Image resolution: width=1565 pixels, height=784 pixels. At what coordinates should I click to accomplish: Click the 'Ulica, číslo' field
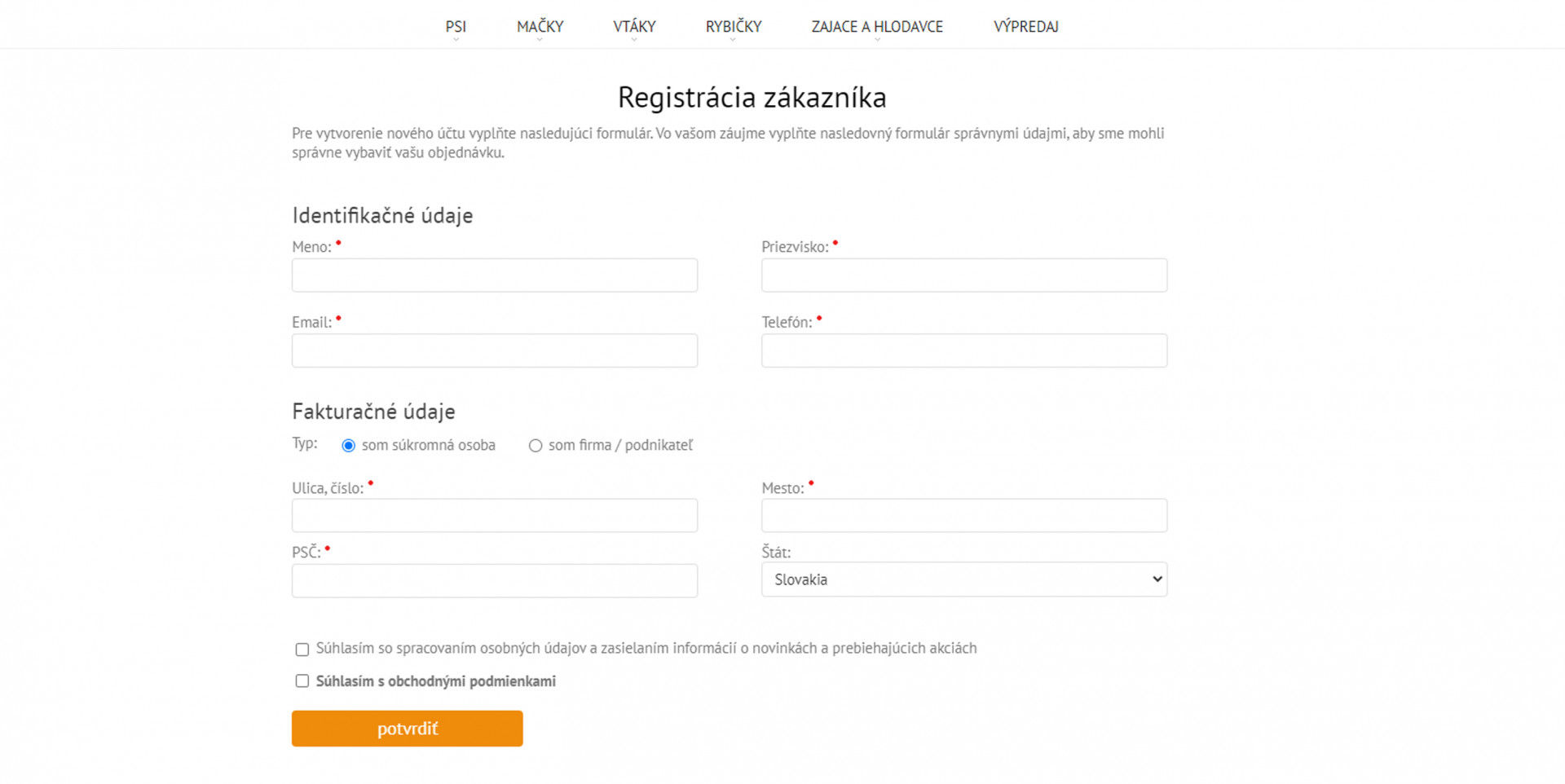pyautogui.click(x=495, y=516)
